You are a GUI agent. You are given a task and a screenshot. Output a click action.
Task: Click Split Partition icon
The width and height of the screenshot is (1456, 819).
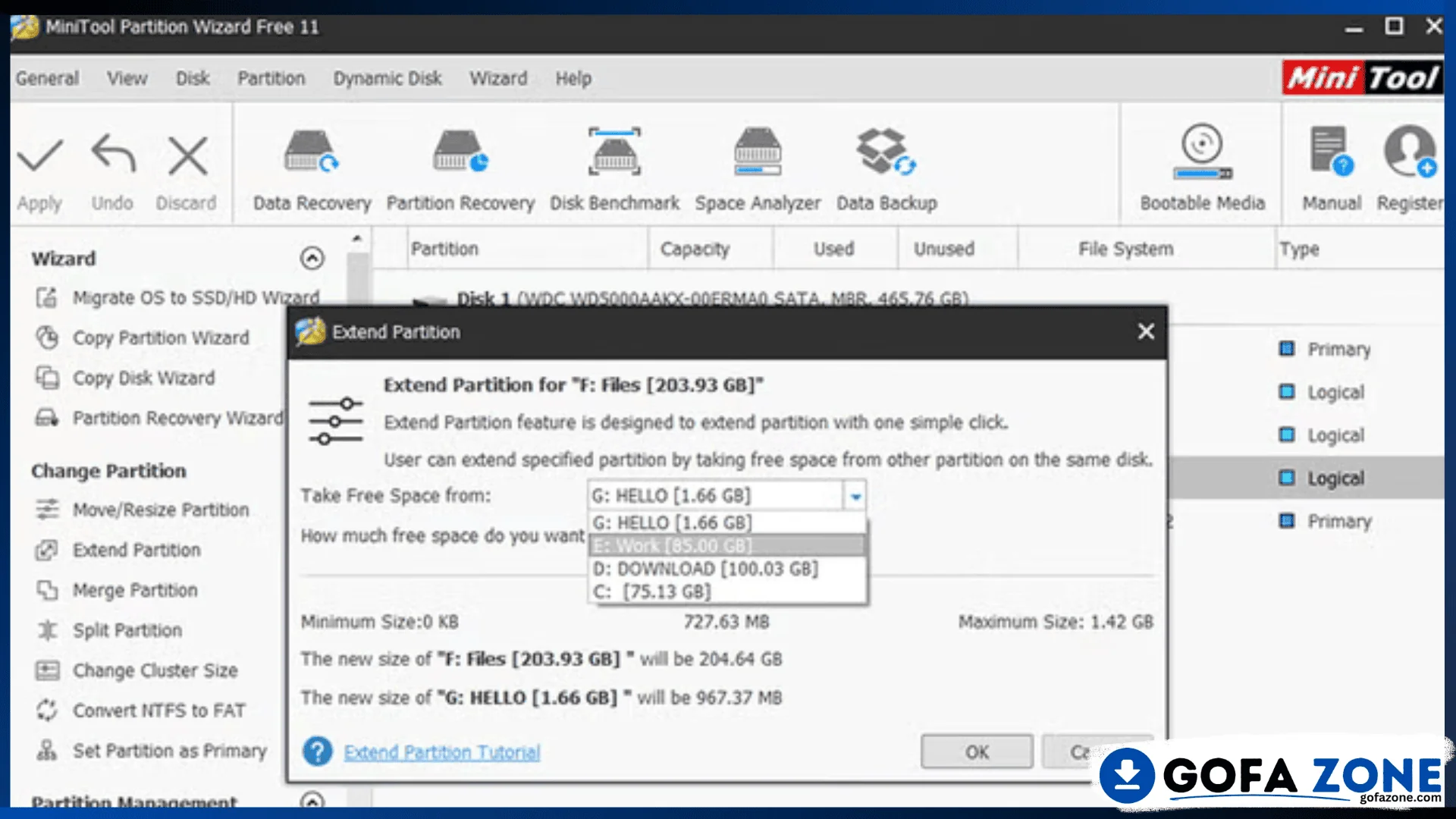point(47,630)
